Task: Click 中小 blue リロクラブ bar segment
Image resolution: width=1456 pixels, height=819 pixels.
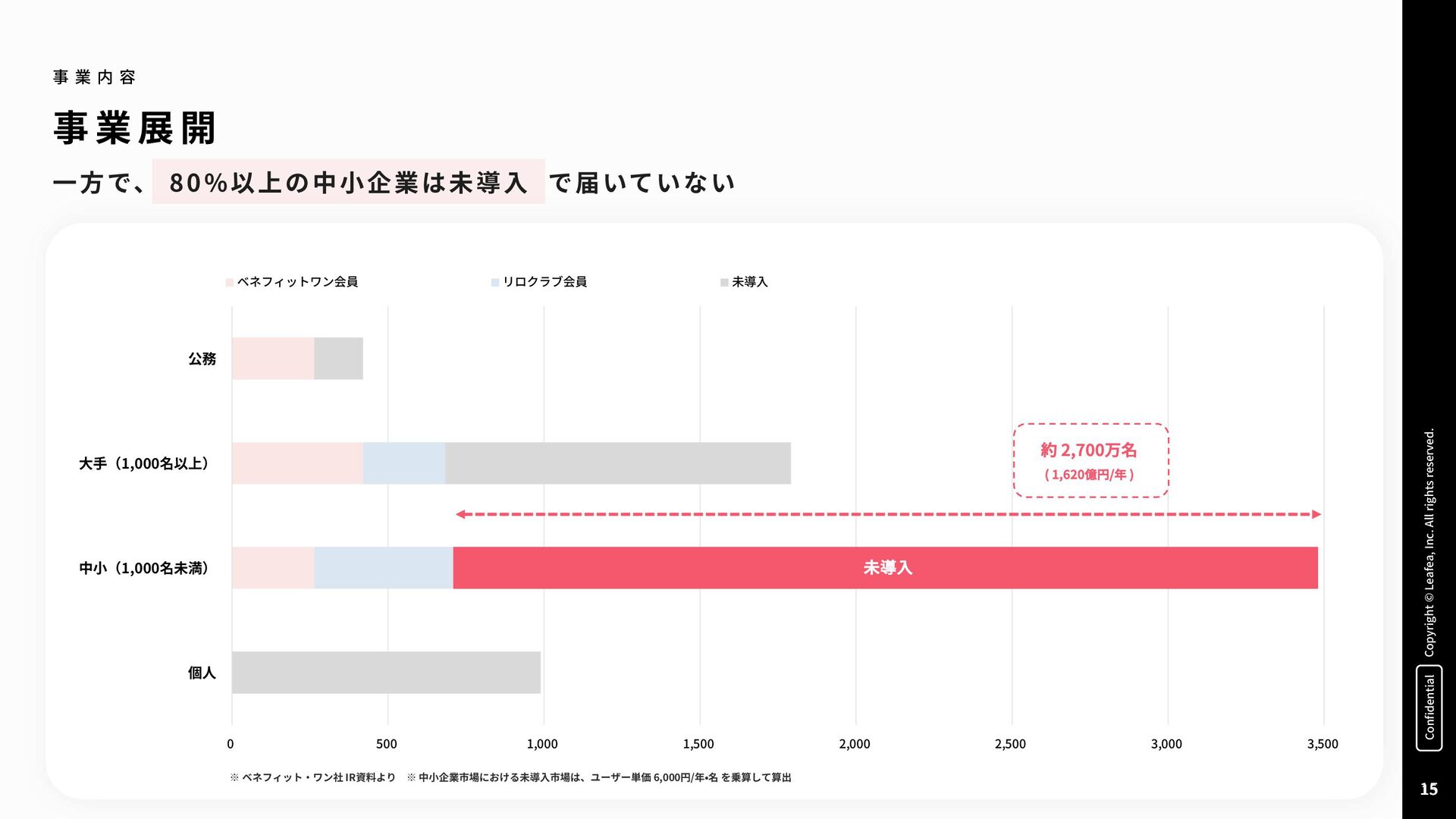Action: click(x=383, y=568)
